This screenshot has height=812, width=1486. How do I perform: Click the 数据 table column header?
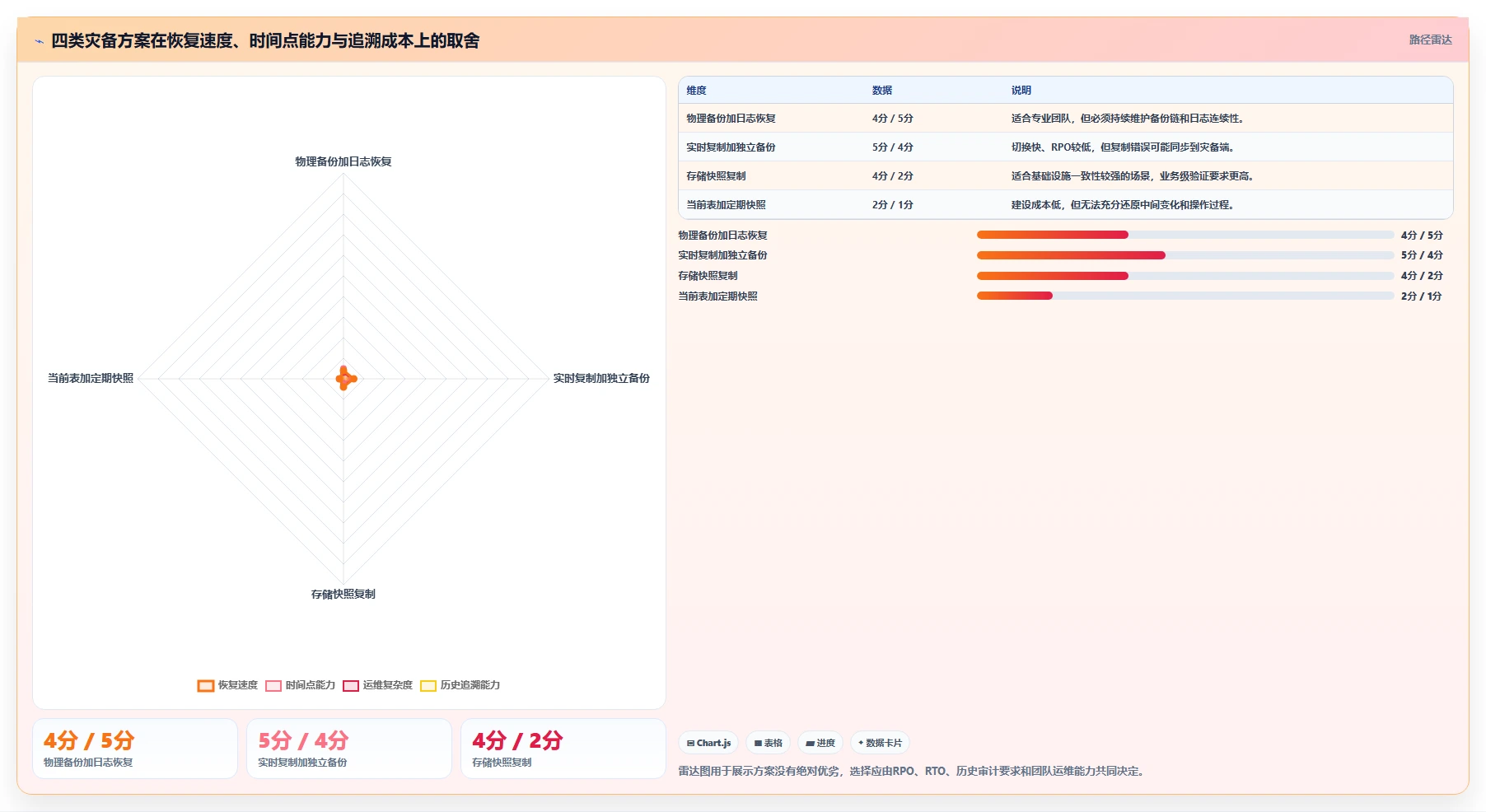[882, 91]
